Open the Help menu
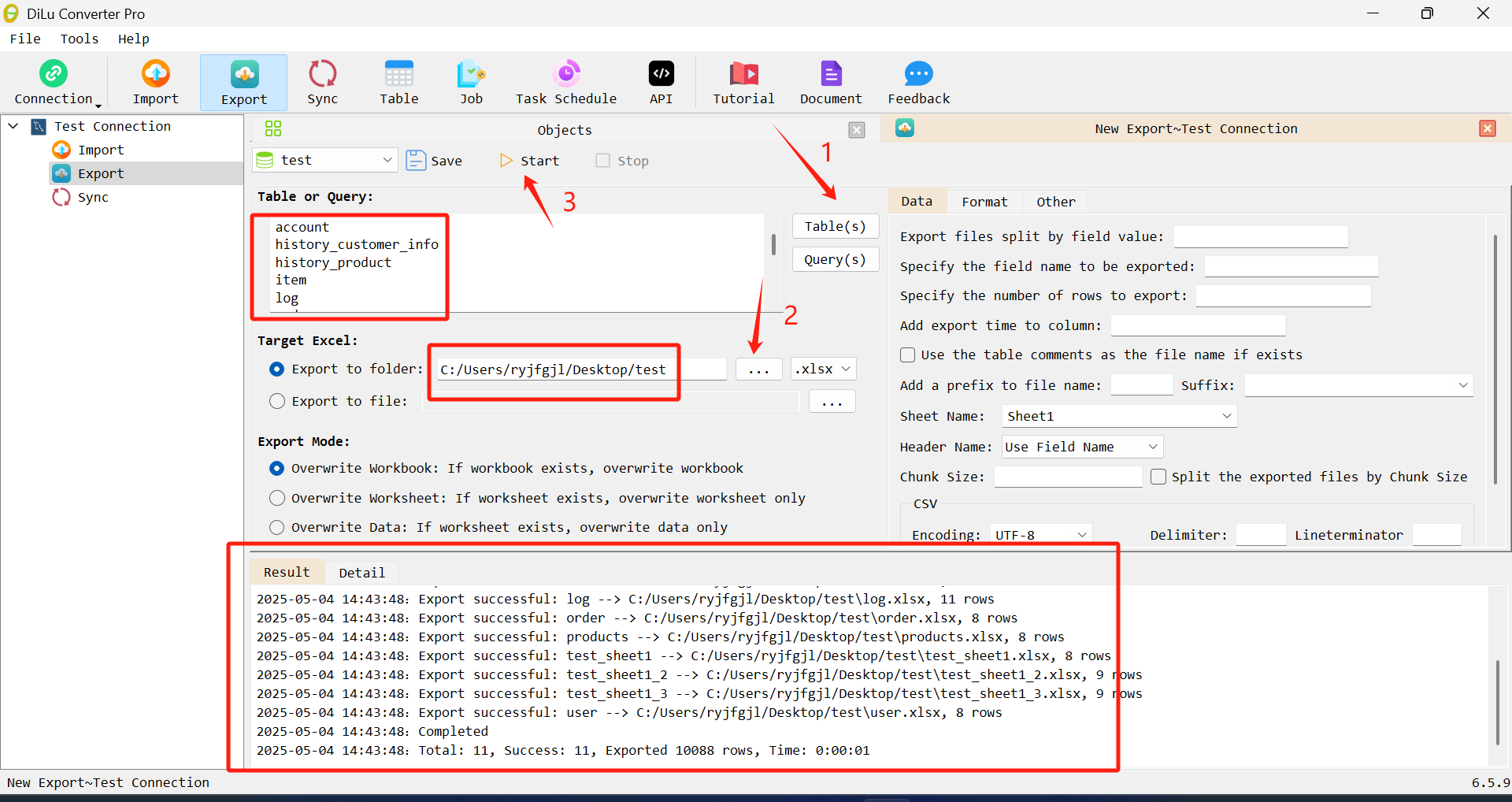The width and height of the screenshot is (1512, 802). pos(134,39)
